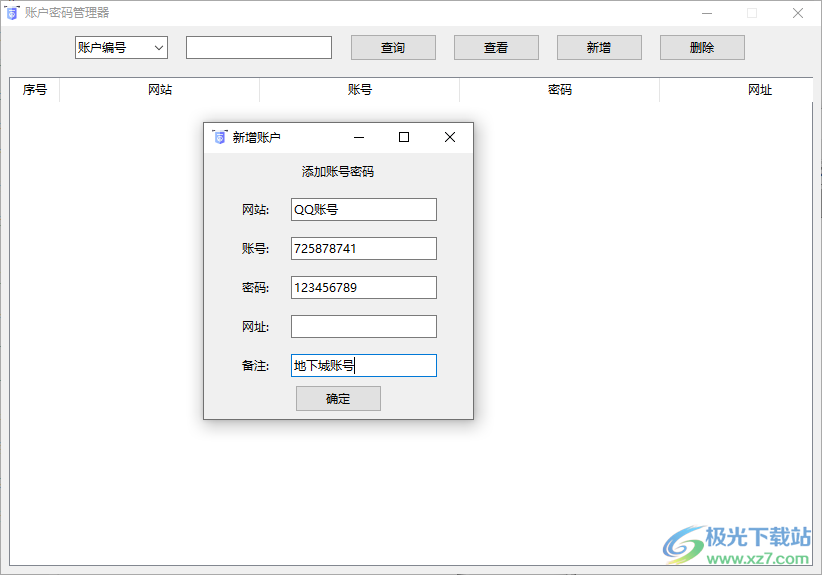822x575 pixels.
Task: Select the 密码 column header
Action: coord(560,90)
